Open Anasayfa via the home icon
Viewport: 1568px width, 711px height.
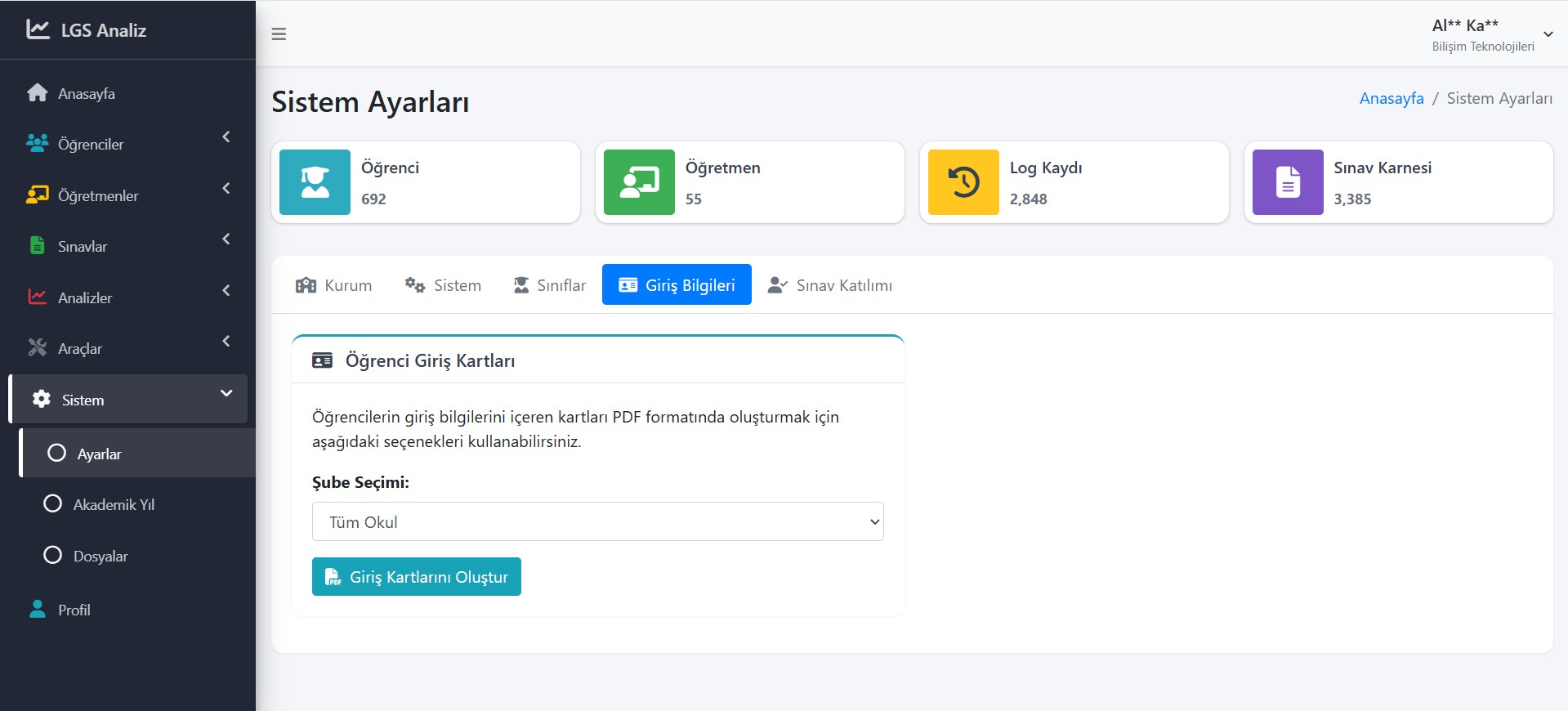38,93
